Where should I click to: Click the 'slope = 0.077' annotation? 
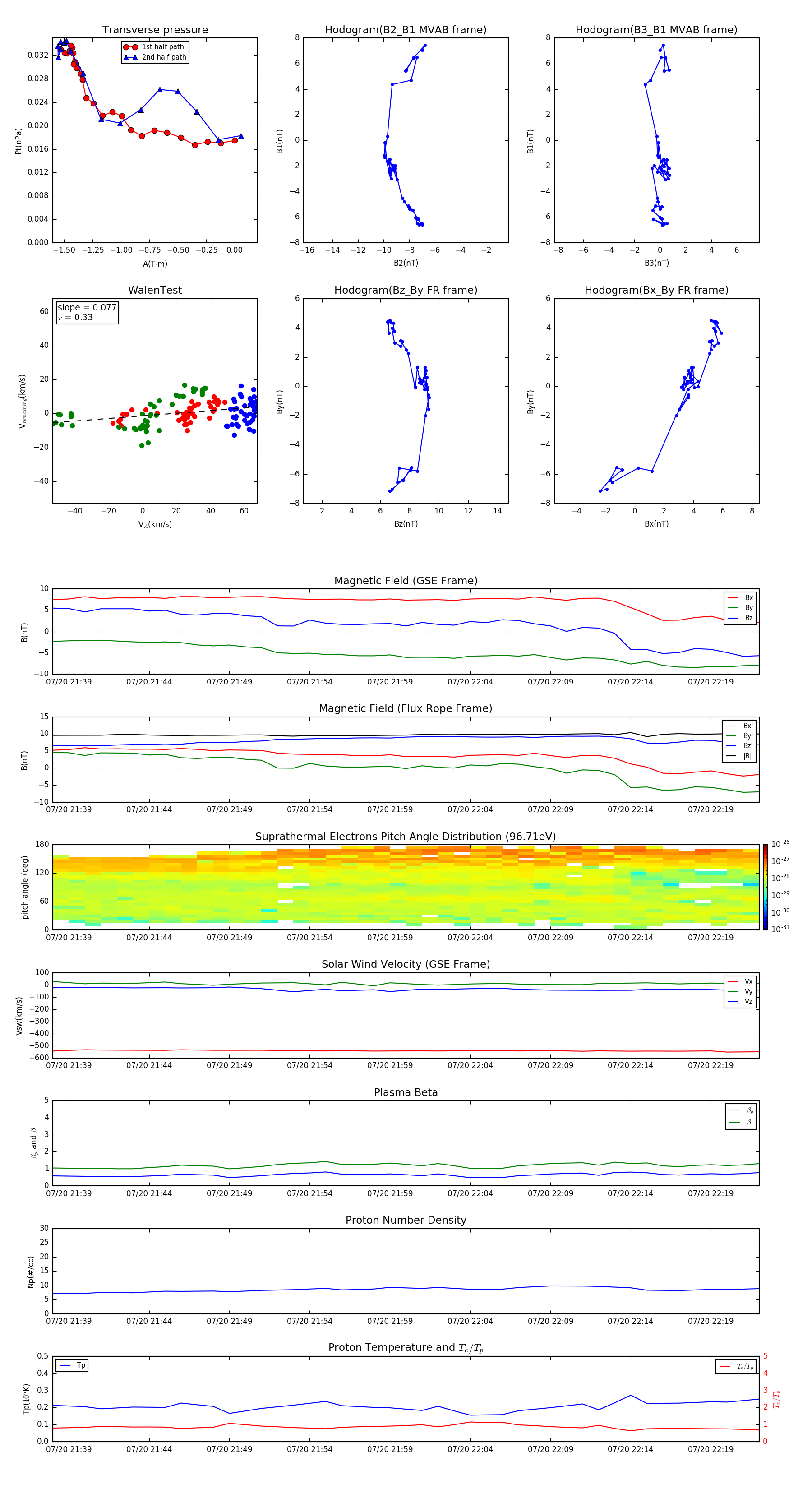[x=87, y=308]
